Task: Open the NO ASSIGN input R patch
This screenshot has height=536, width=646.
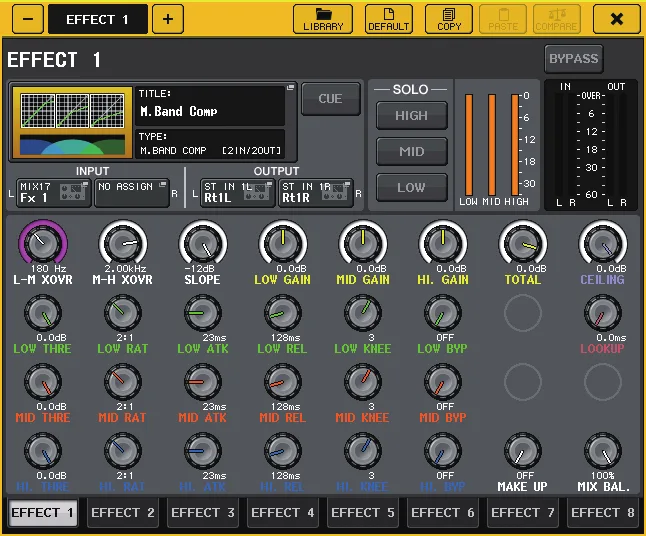Action: click(x=132, y=192)
